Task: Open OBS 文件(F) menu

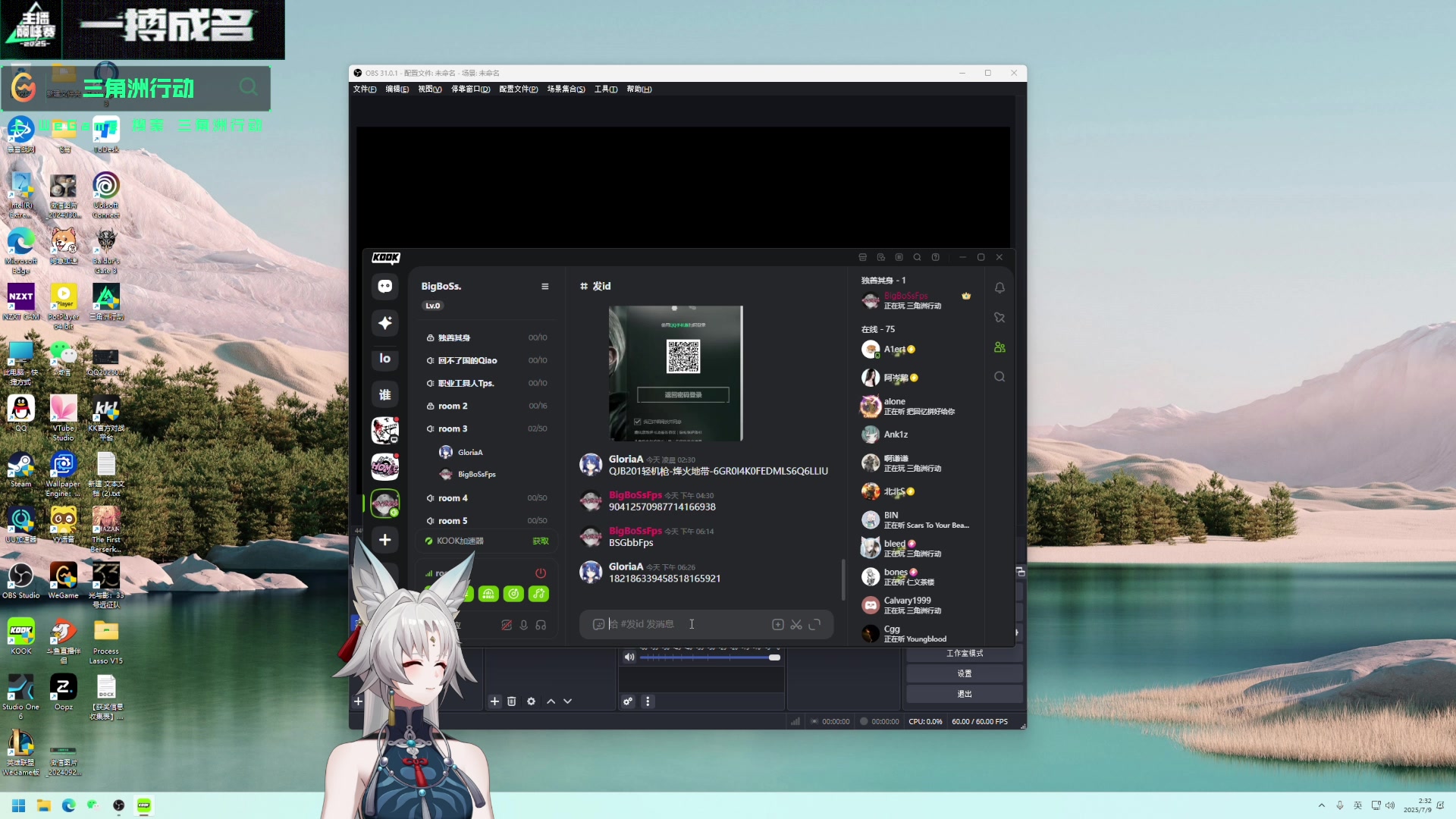Action: (x=365, y=89)
